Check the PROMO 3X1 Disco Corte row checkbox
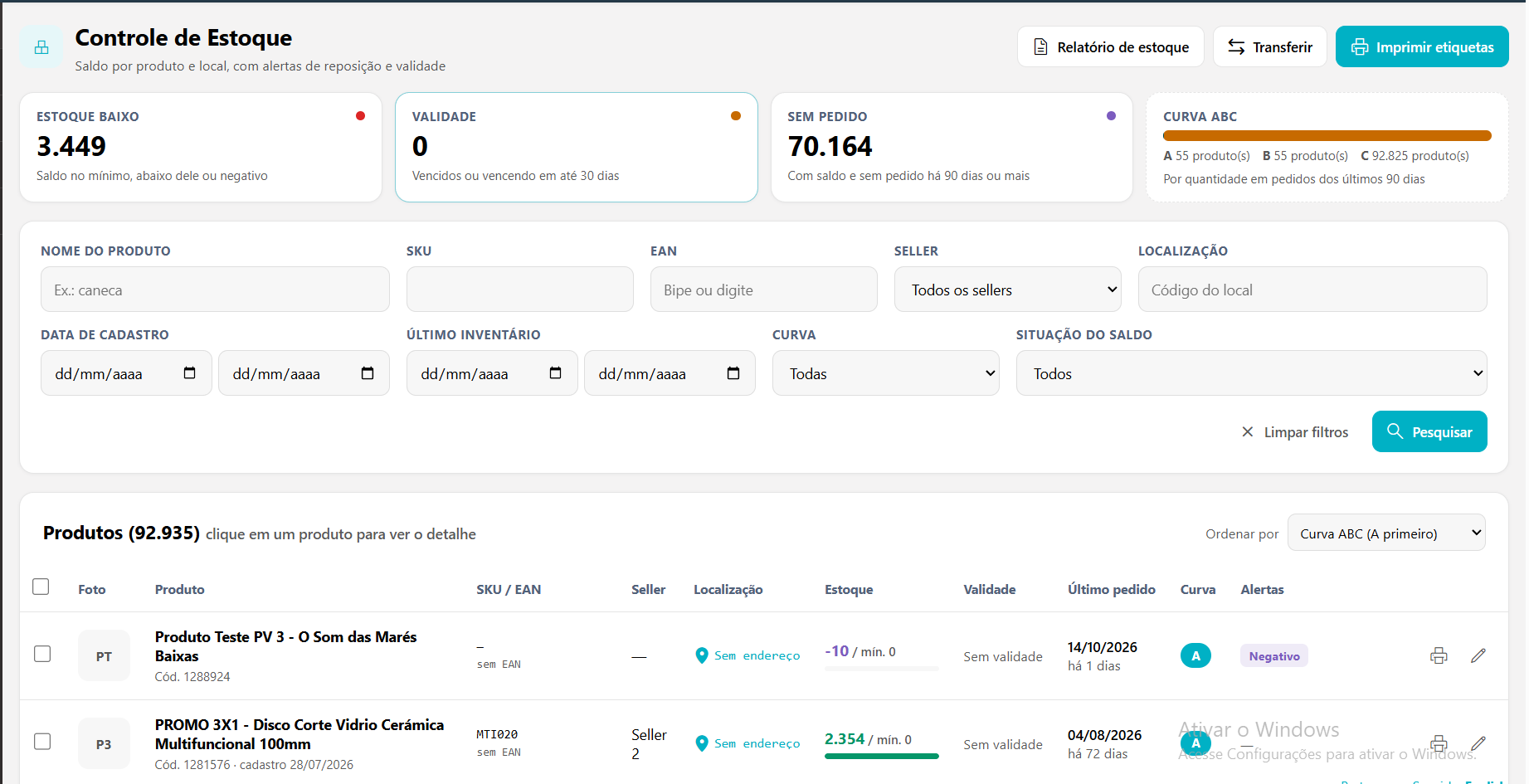The width and height of the screenshot is (1529, 784). point(42,742)
